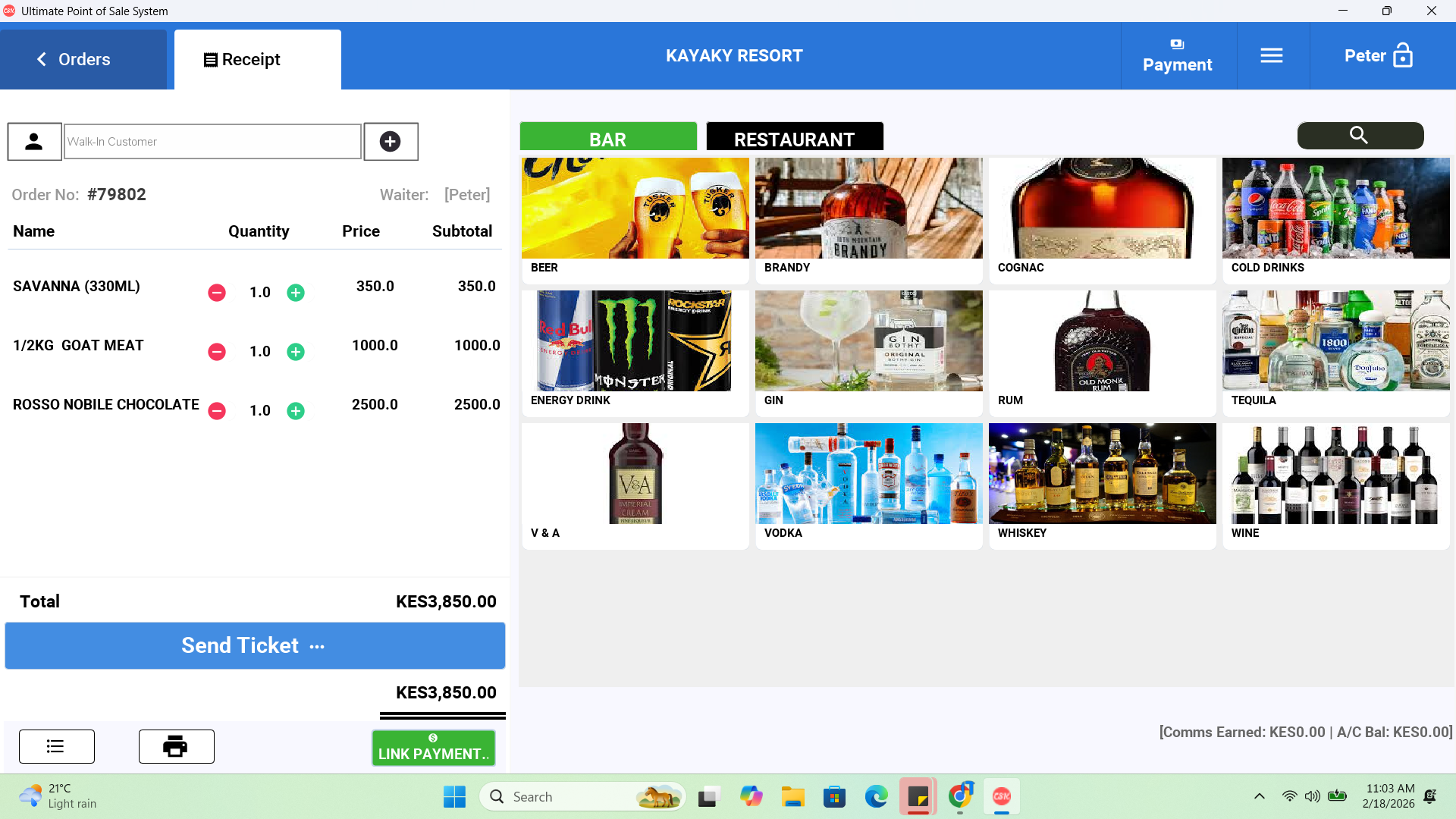Image resolution: width=1456 pixels, height=819 pixels.
Task: Lock session using Peter padlock icon
Action: point(1402,56)
